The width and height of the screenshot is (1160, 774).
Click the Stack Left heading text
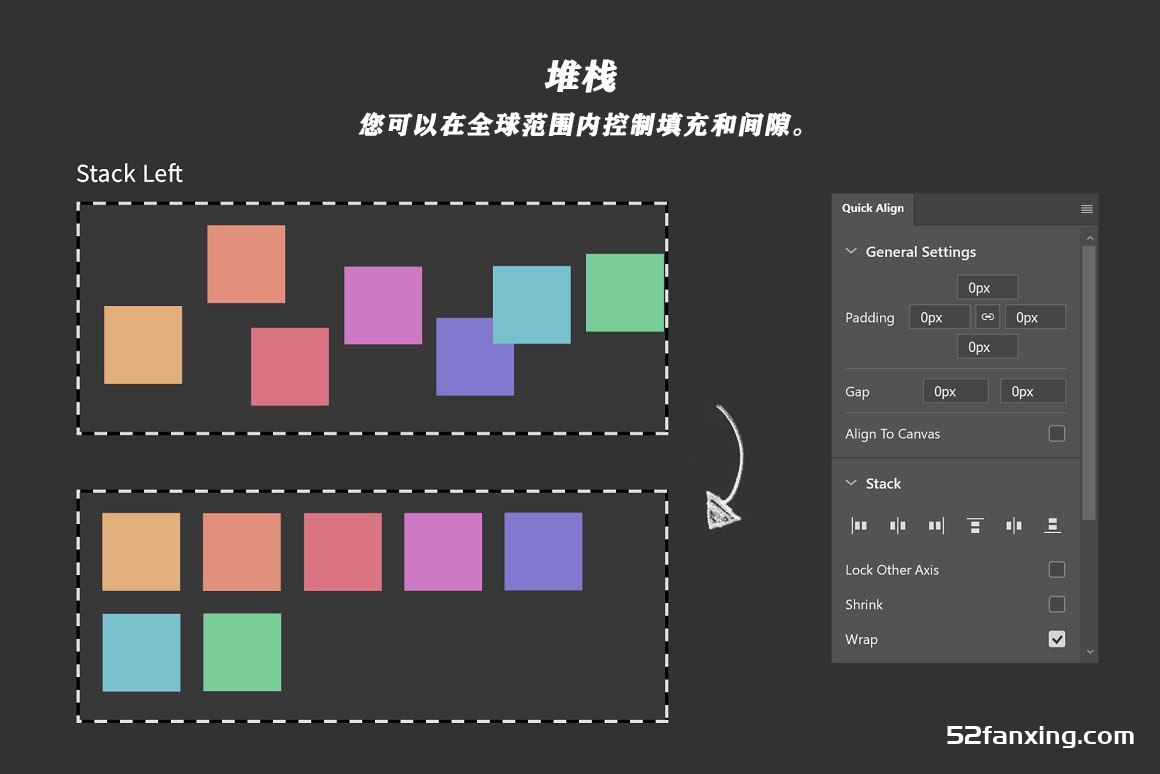click(129, 173)
